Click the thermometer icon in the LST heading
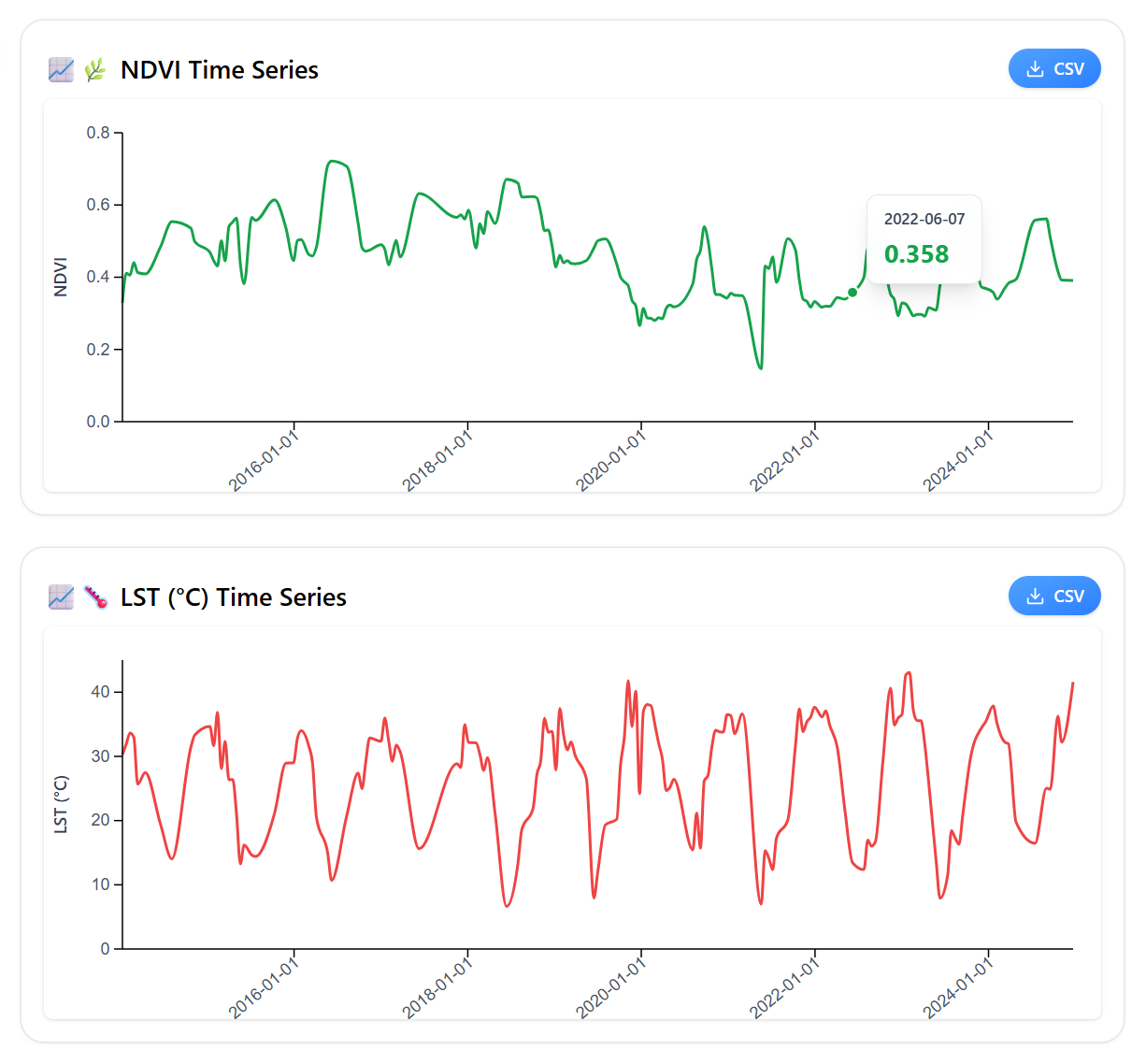This screenshot has height=1064, width=1146. [95, 597]
